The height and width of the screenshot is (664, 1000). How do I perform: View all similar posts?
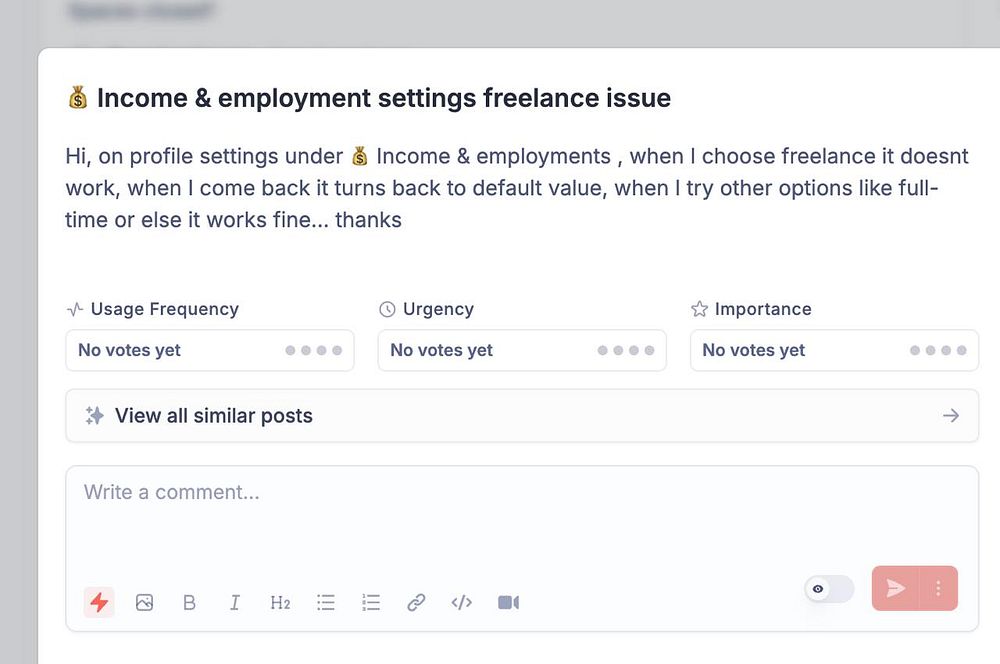click(x=214, y=416)
